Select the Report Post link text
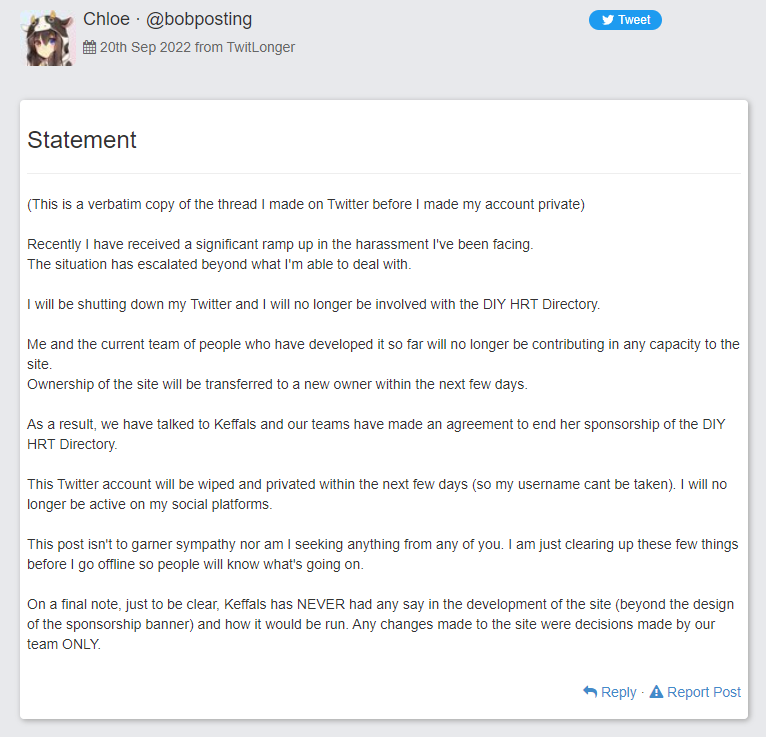This screenshot has width=766, height=737. click(704, 692)
